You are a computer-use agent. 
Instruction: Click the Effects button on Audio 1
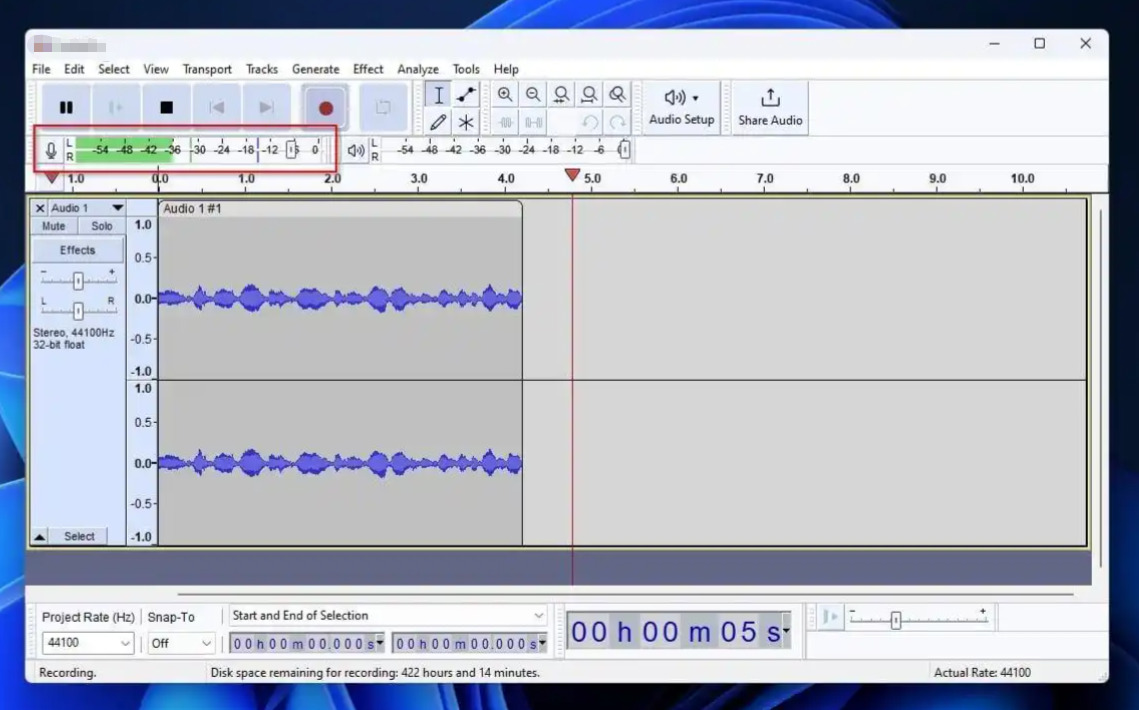[x=78, y=250]
